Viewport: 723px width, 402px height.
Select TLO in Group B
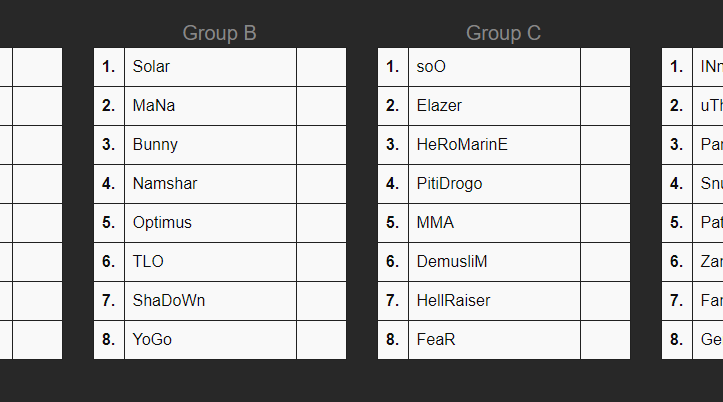point(148,261)
